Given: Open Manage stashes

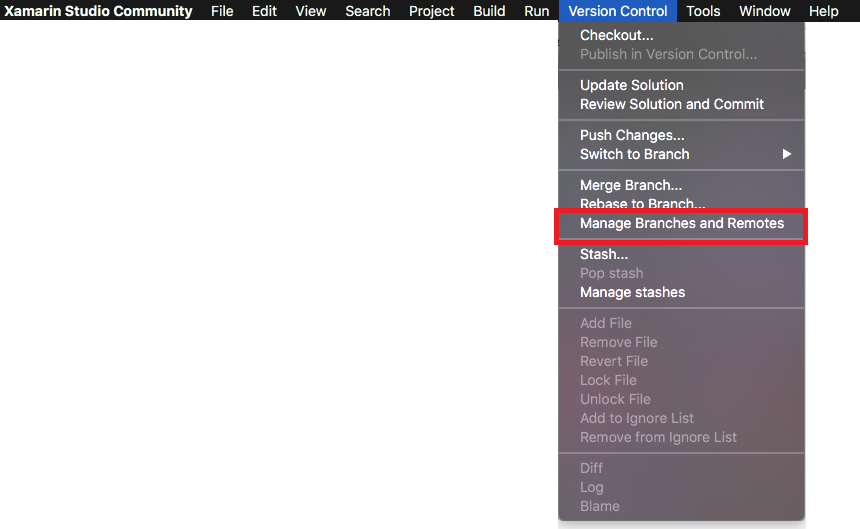Looking at the screenshot, I should [x=681, y=292].
